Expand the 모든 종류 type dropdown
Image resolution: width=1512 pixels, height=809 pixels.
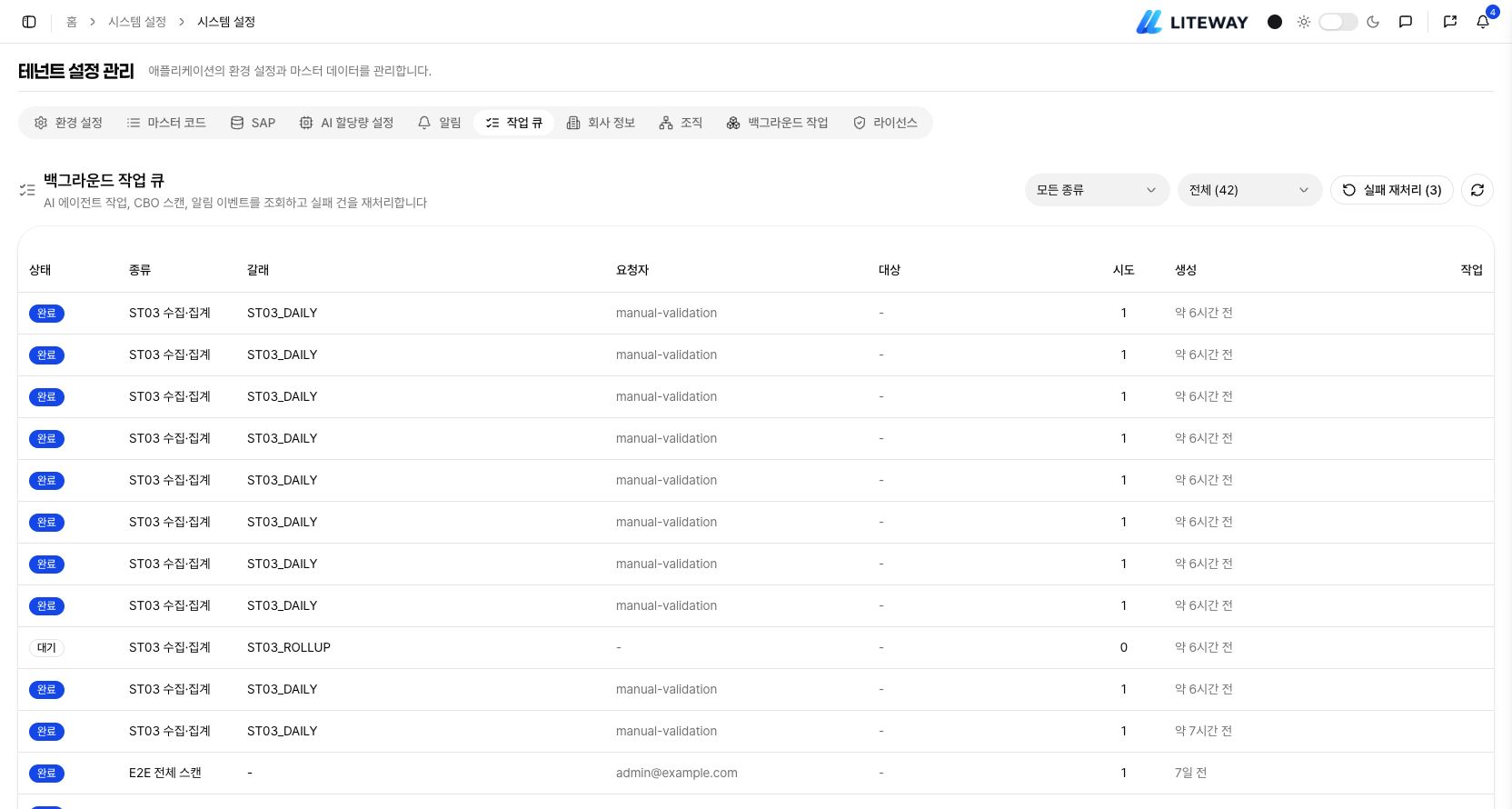(x=1097, y=190)
